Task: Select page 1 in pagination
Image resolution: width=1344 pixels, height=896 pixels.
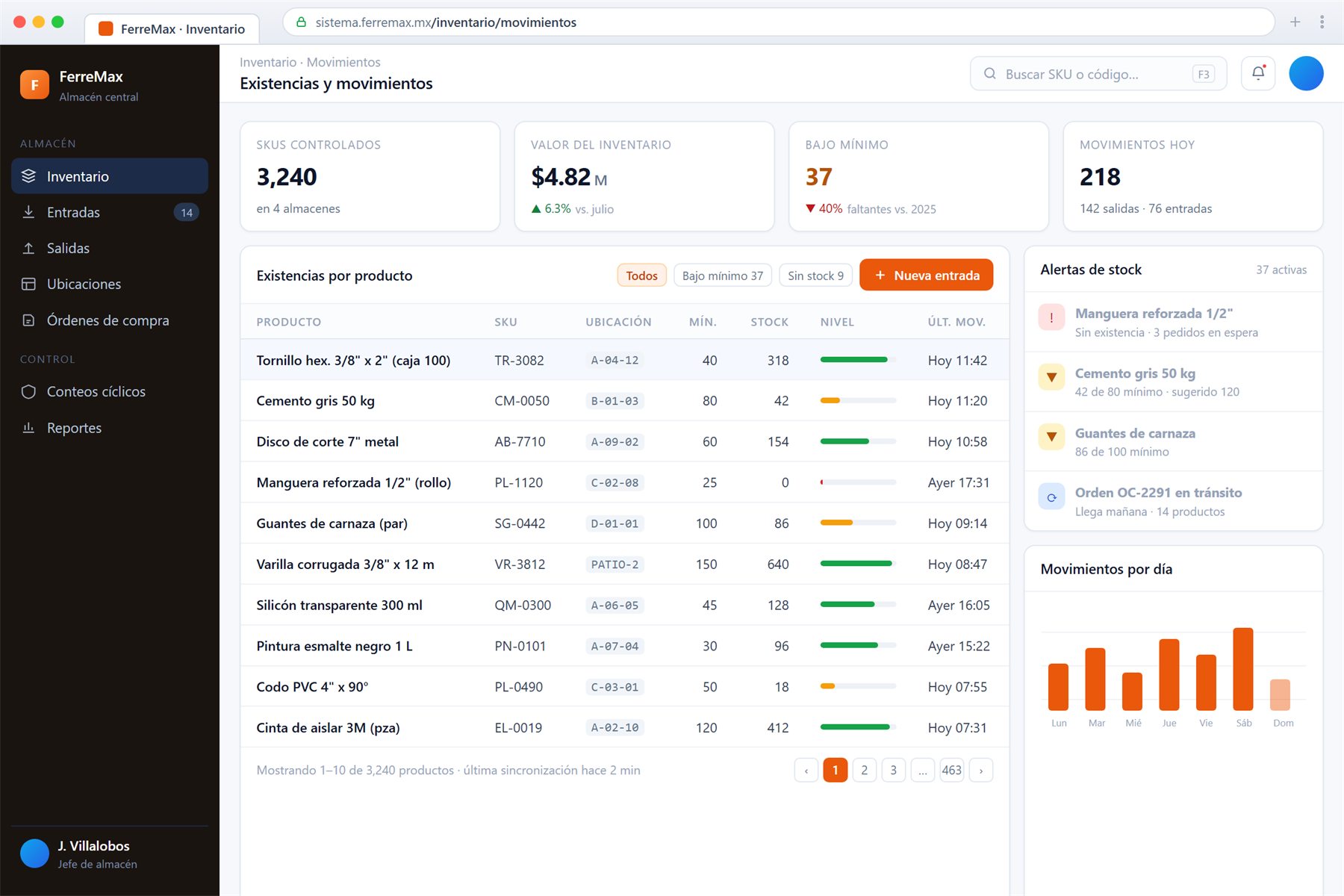Action: [x=836, y=770]
